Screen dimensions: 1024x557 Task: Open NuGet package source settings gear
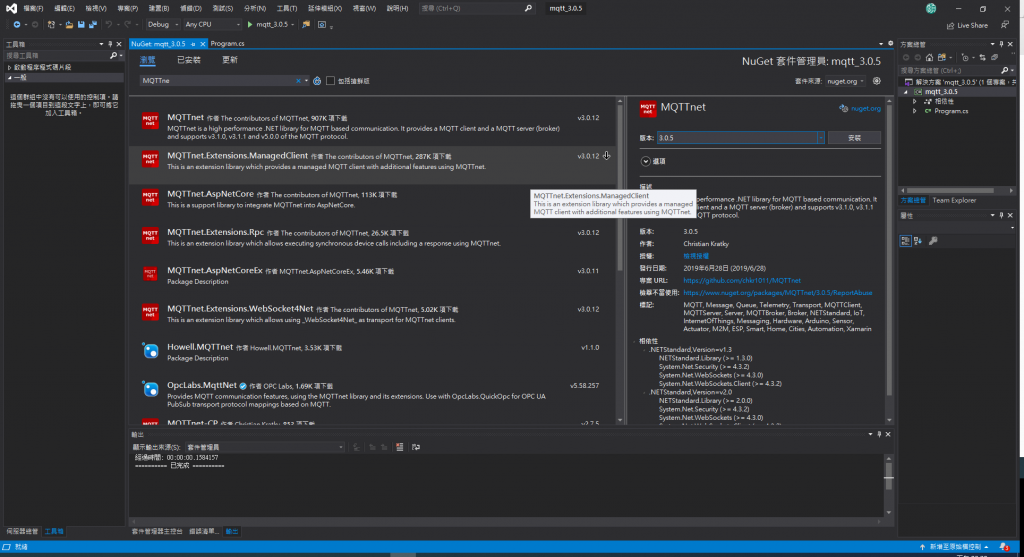coord(876,81)
